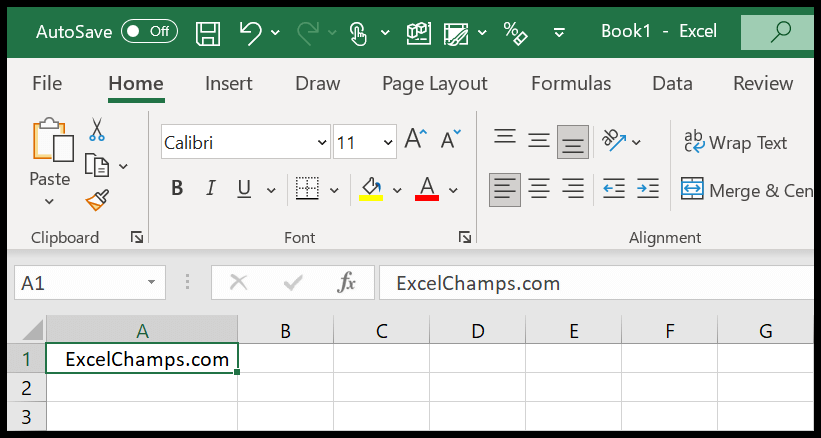Increase font size with larger A
Screen dimensions: 821x438
[x=416, y=140]
